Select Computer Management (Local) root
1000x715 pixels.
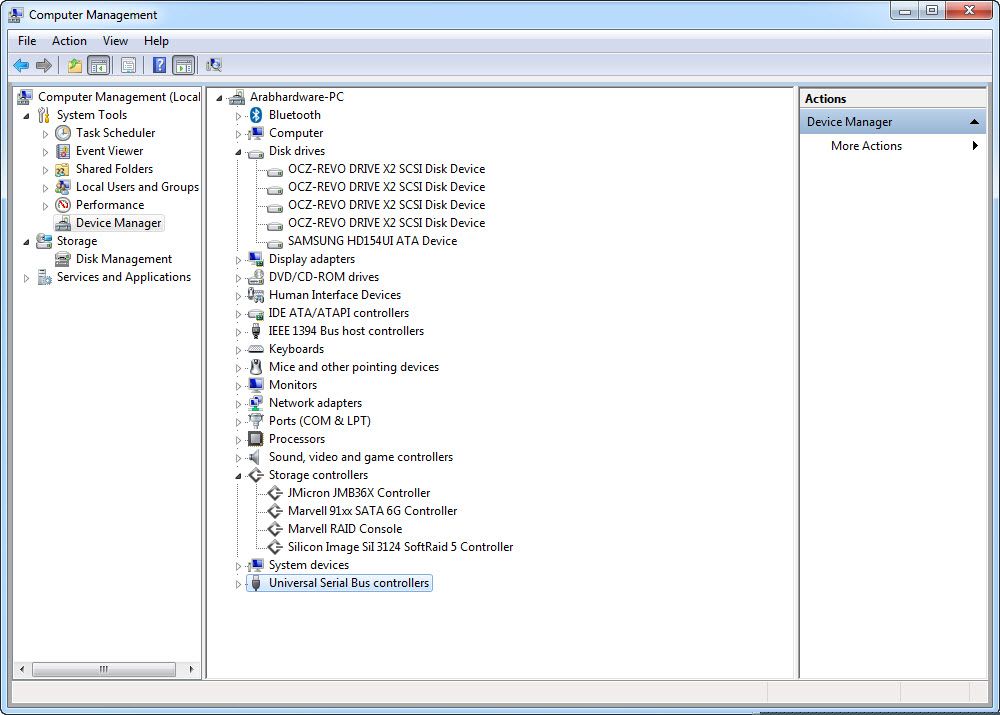click(x=119, y=97)
